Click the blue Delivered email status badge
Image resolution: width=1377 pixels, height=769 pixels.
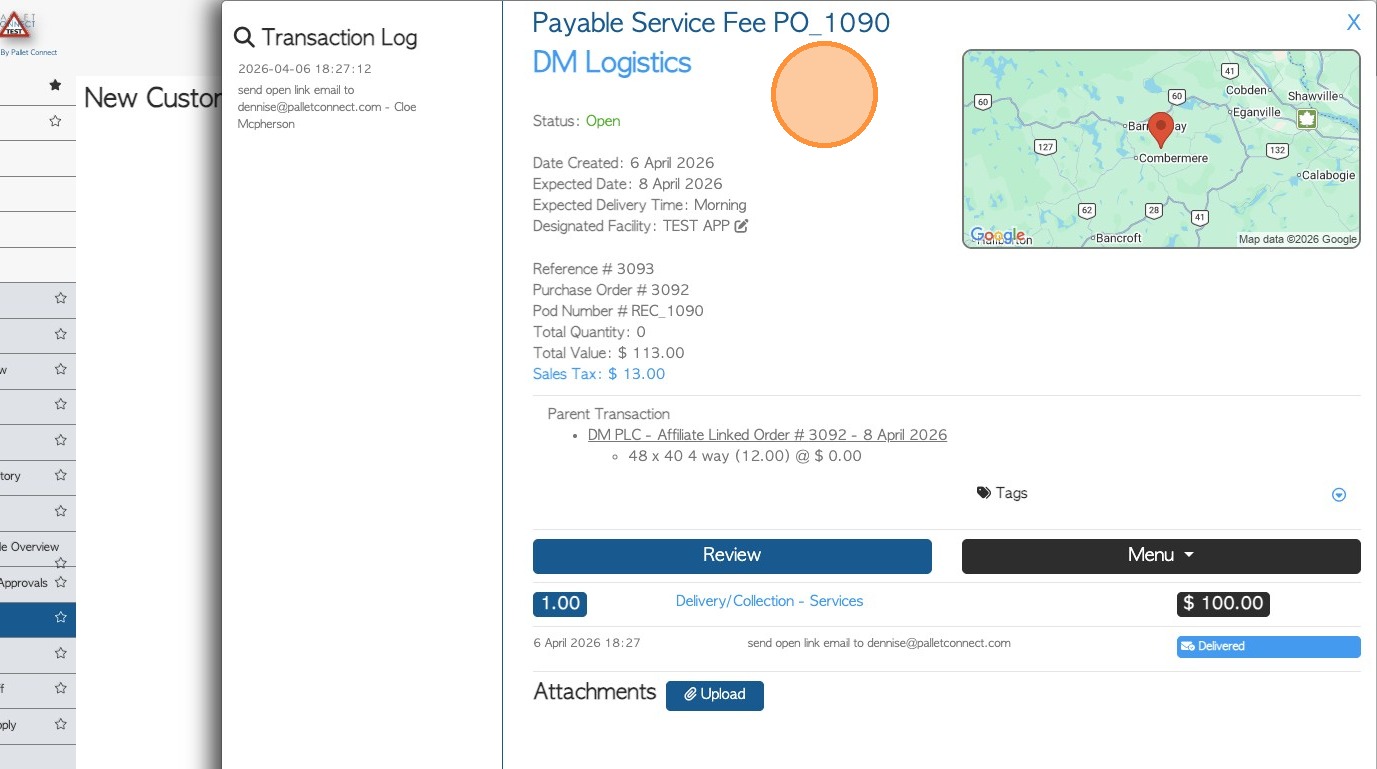click(1267, 647)
